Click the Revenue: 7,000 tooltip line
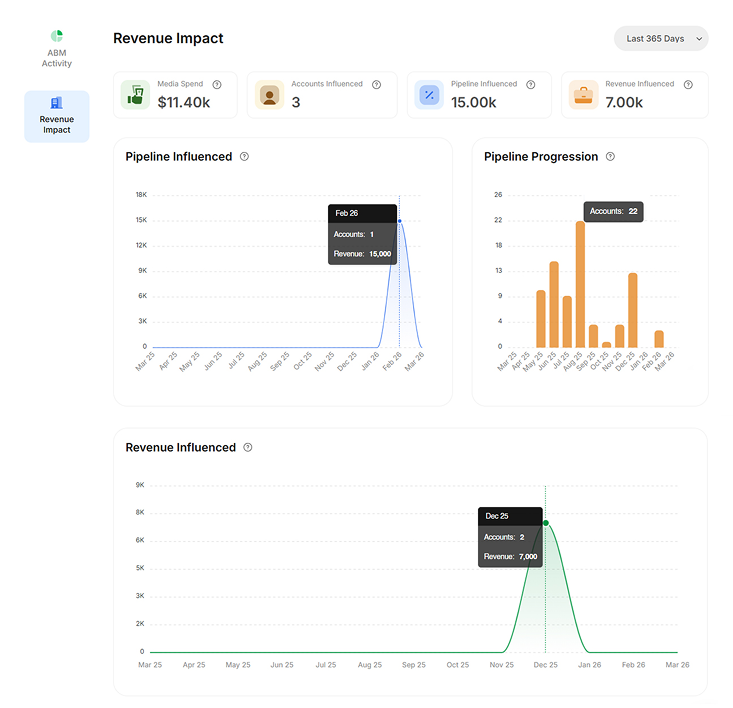The image size is (733, 708). coord(510,556)
